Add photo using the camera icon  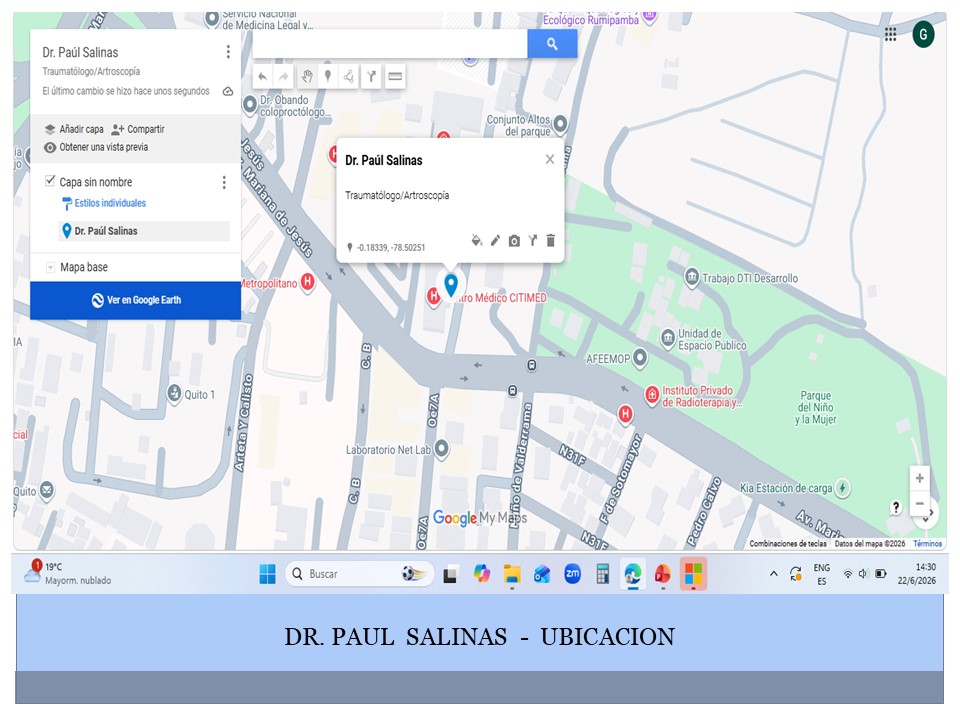pyautogui.click(x=514, y=241)
